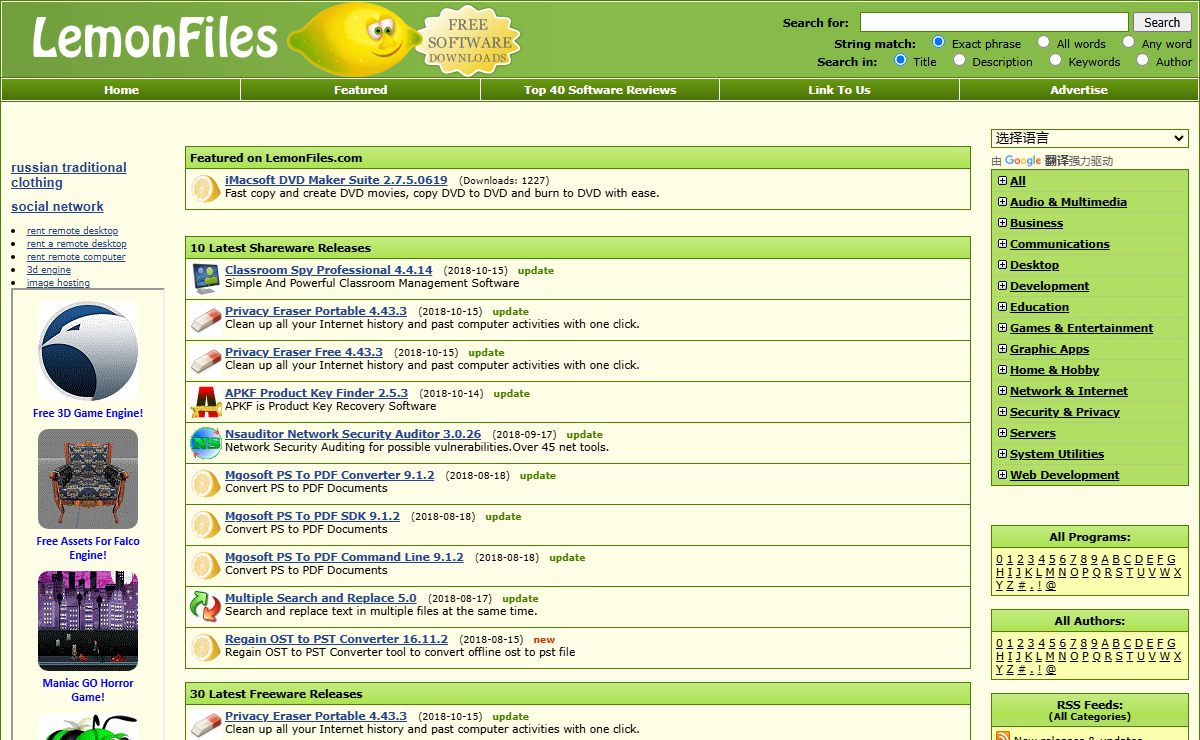Expand the Audio & Multimedia category plus box
The height and width of the screenshot is (740, 1200).
(1002, 202)
